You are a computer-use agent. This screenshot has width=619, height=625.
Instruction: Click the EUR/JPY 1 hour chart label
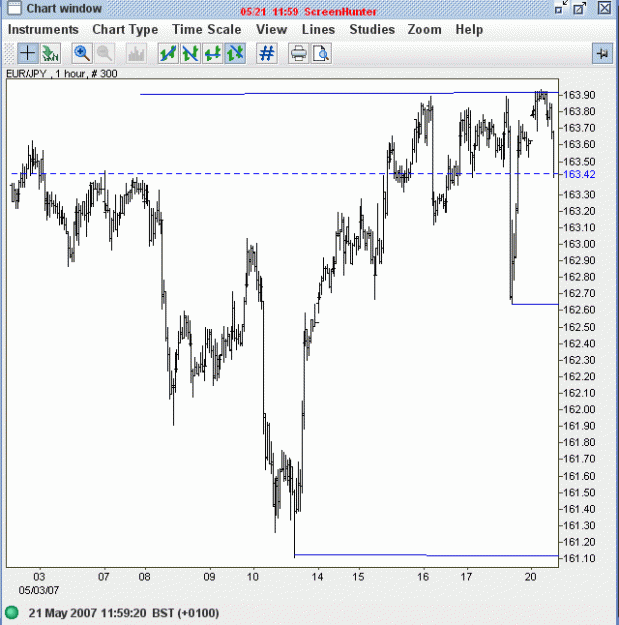62,74
